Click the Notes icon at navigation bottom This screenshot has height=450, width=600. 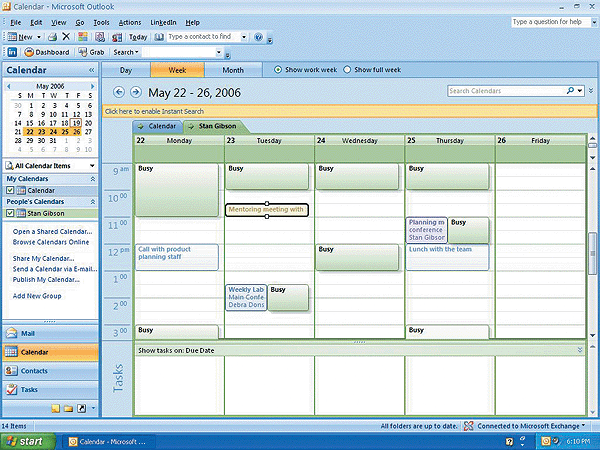coord(55,409)
